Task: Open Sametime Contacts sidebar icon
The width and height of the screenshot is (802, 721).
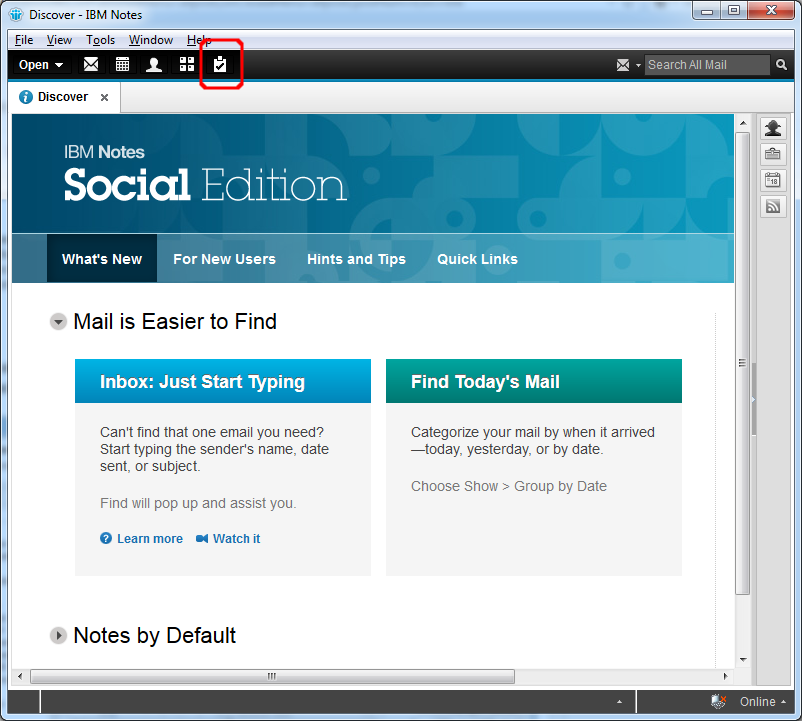Action: 773,128
